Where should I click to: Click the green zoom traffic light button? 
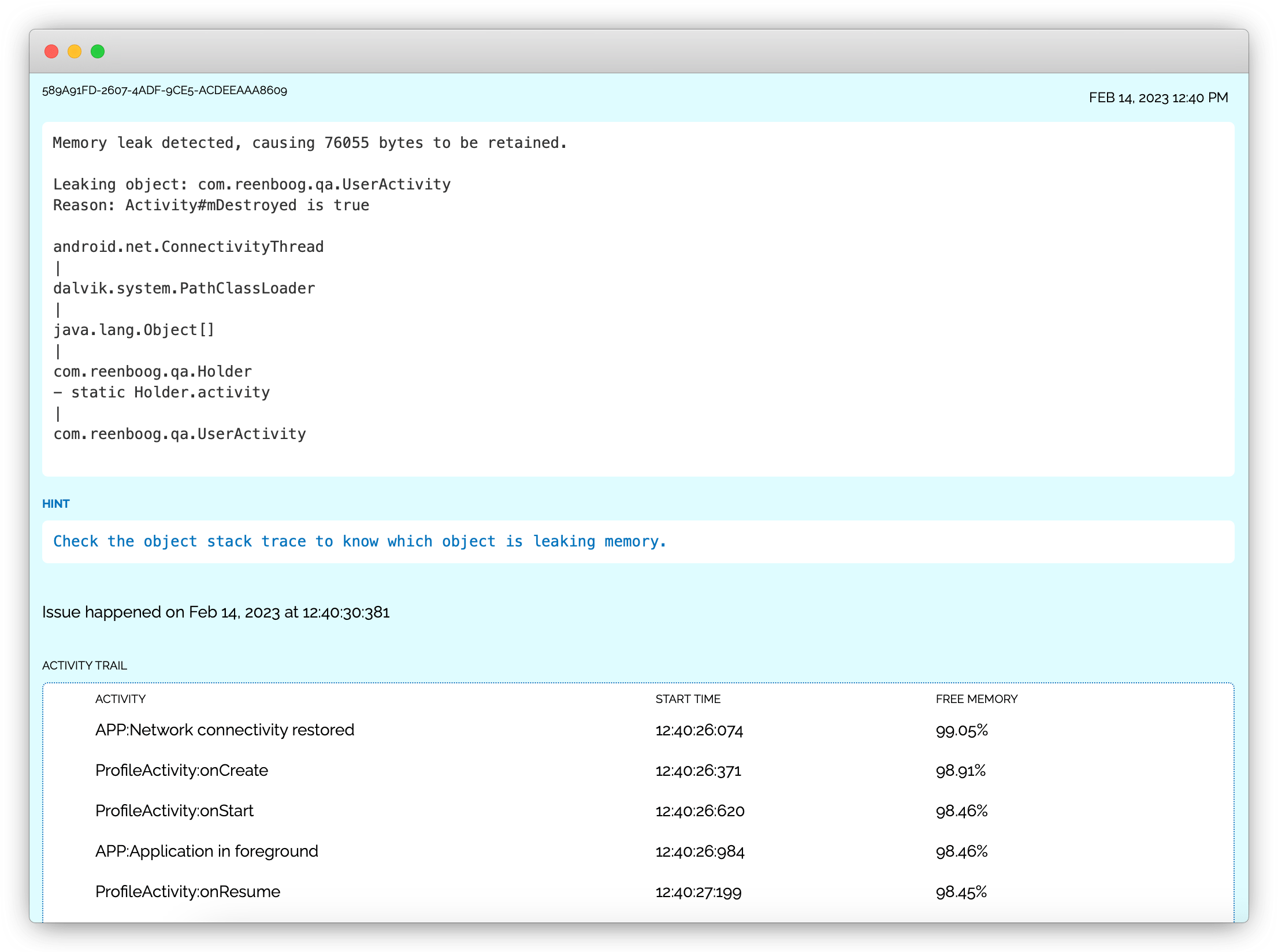[x=98, y=51]
